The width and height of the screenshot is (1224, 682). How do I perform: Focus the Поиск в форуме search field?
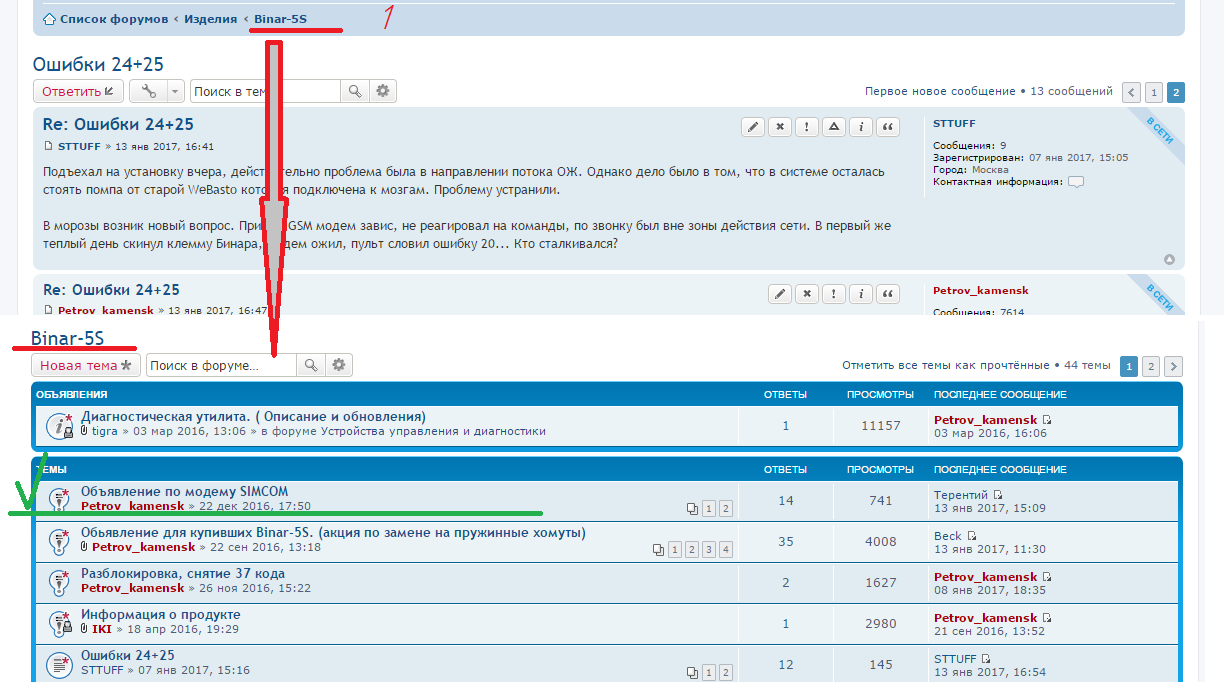tap(222, 365)
